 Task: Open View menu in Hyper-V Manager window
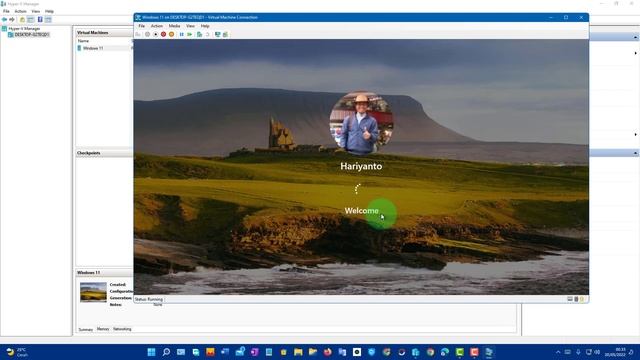coord(36,11)
